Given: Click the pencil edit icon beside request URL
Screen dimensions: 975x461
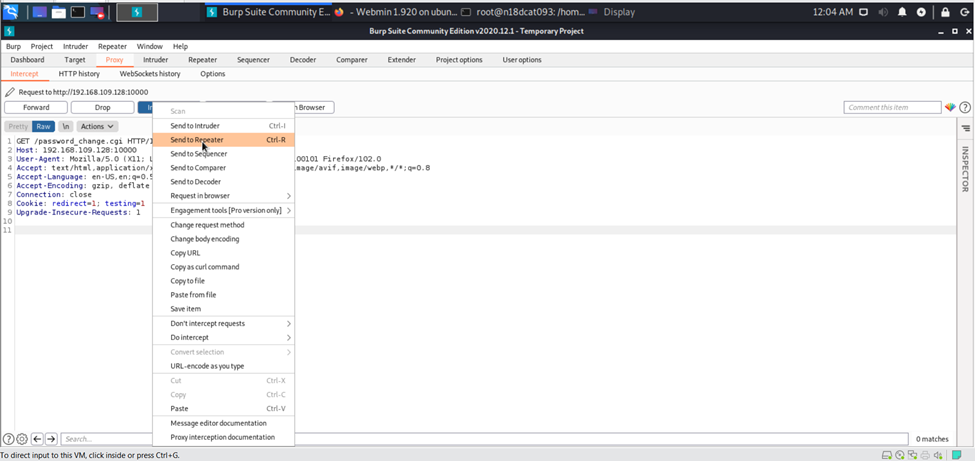Looking at the screenshot, I should [10, 92].
